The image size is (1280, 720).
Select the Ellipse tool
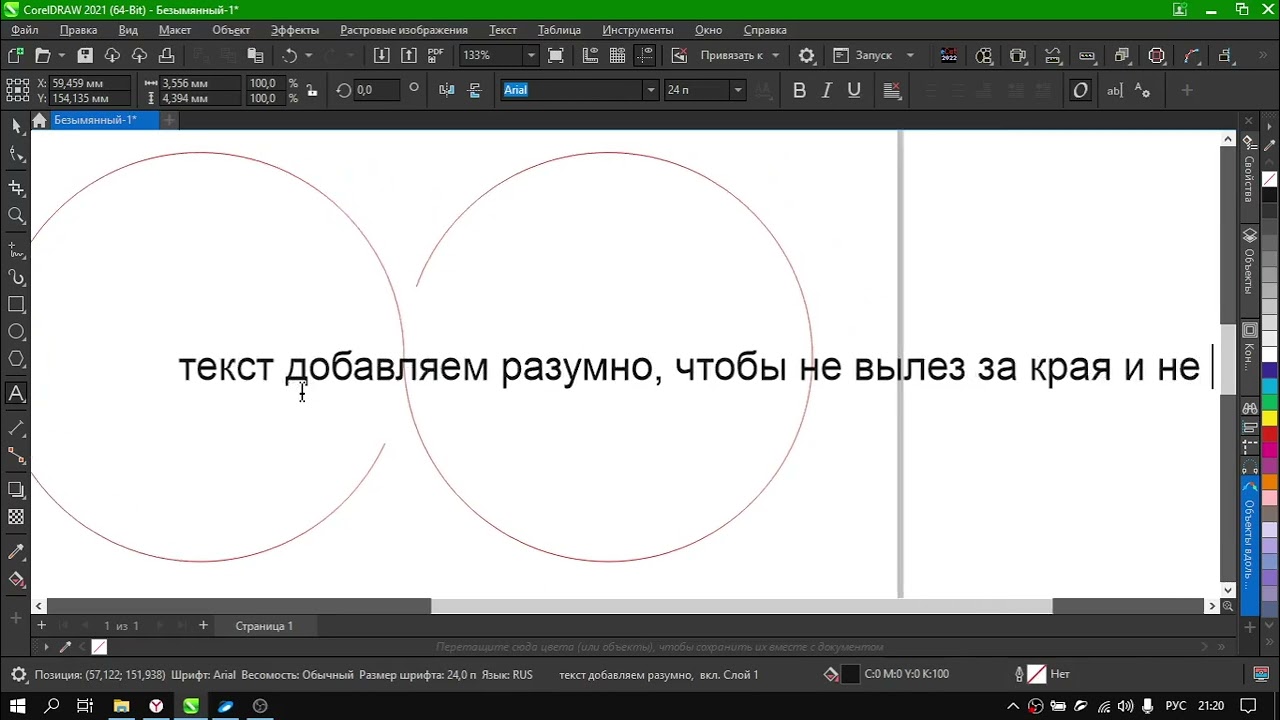tap(16, 331)
